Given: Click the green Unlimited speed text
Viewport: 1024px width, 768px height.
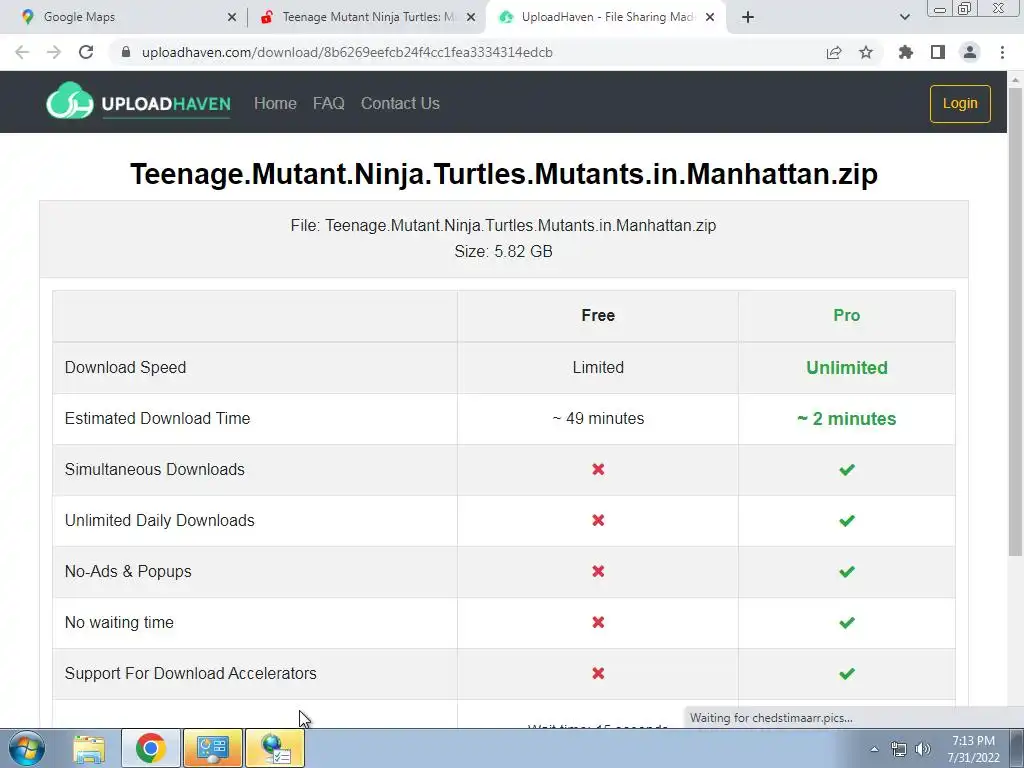Looking at the screenshot, I should [x=846, y=368].
